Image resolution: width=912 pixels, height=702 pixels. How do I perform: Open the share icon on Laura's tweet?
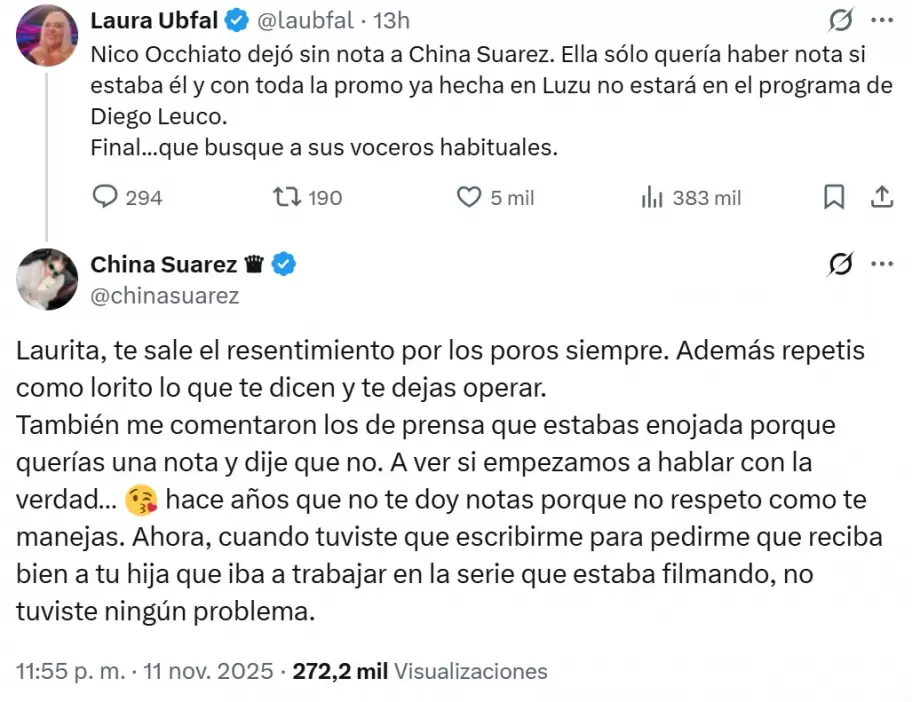pyautogui.click(x=883, y=197)
